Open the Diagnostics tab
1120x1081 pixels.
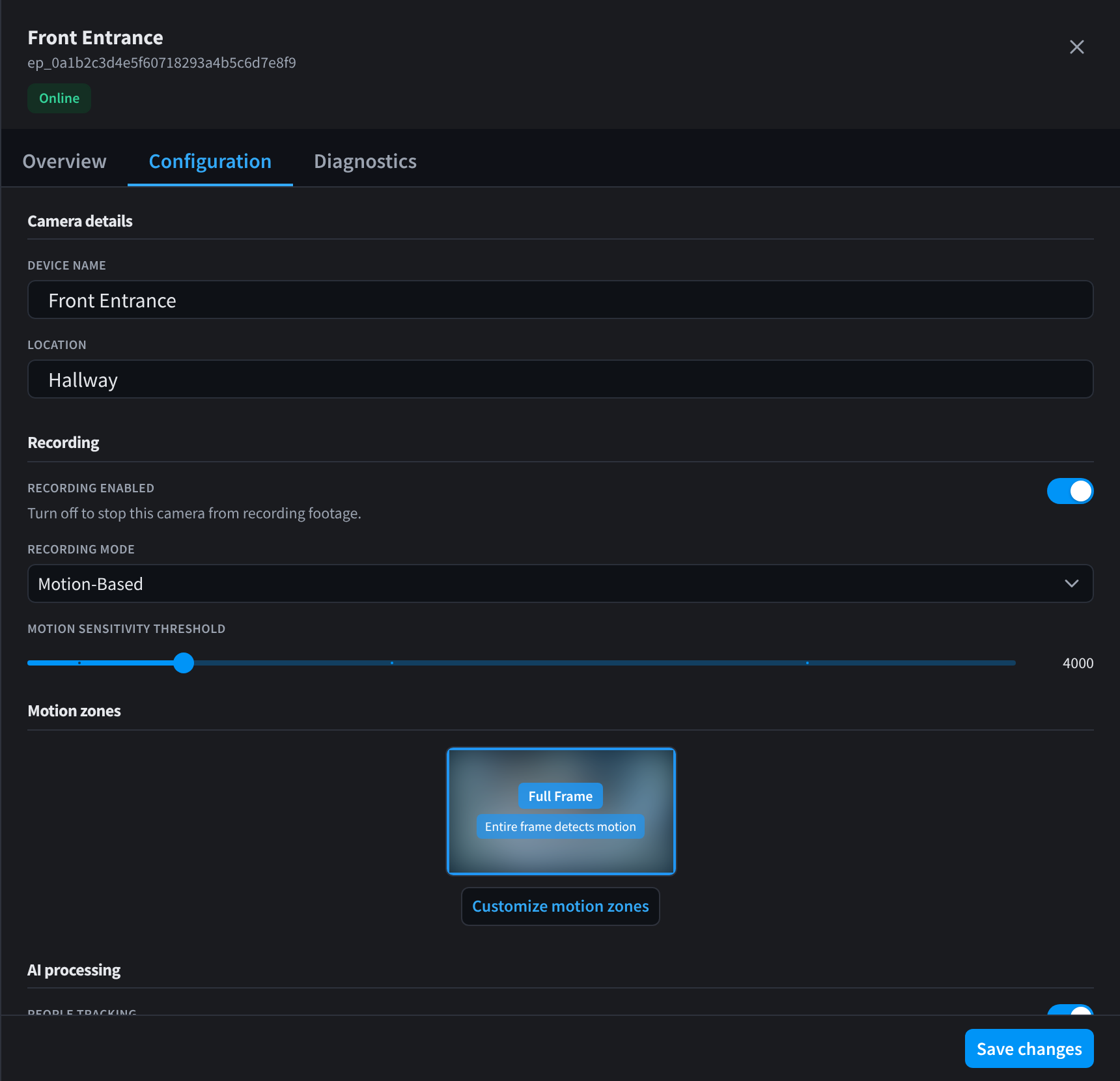[x=365, y=161]
